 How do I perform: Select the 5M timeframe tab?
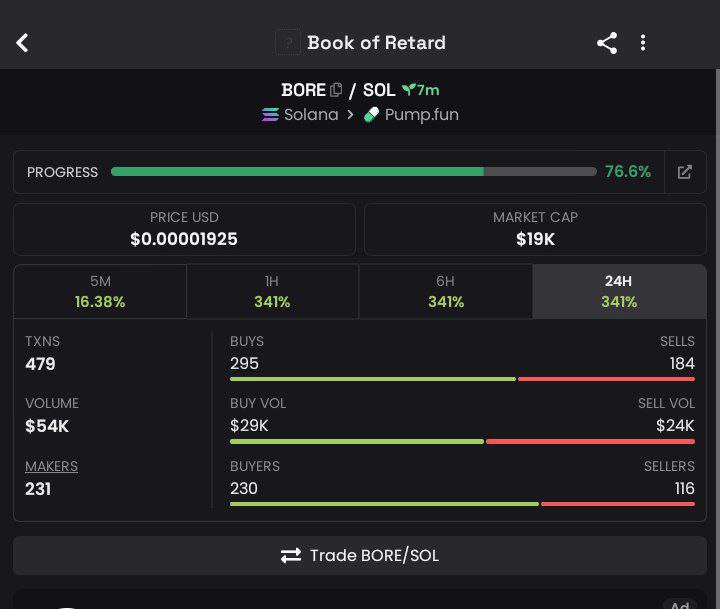[x=100, y=291]
